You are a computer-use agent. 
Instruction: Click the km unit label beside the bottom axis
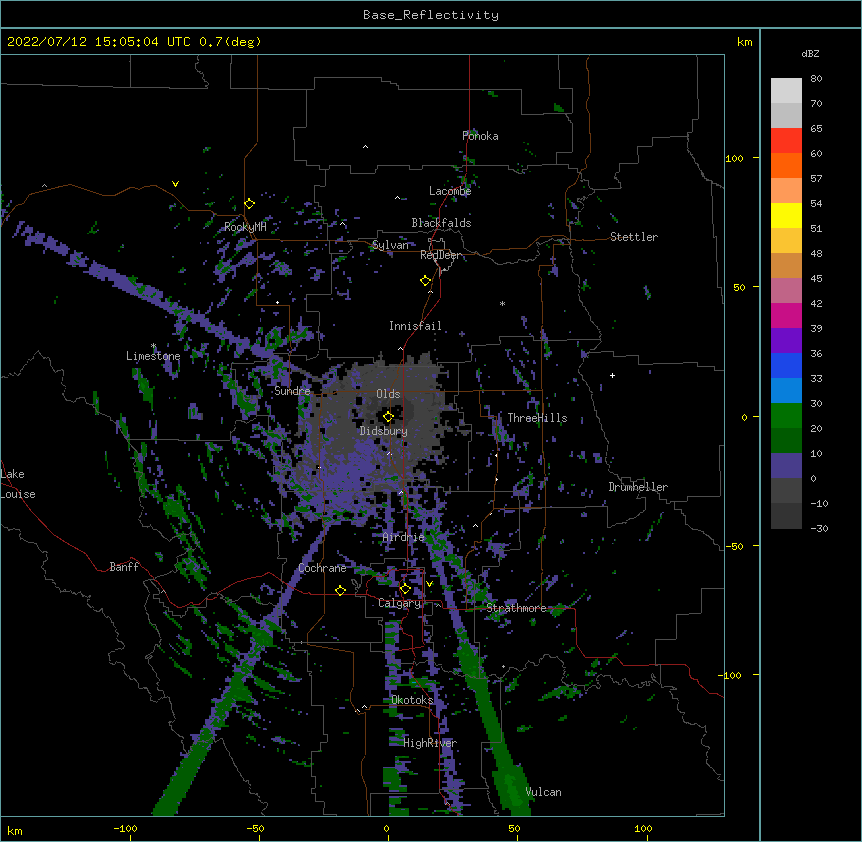[15, 830]
